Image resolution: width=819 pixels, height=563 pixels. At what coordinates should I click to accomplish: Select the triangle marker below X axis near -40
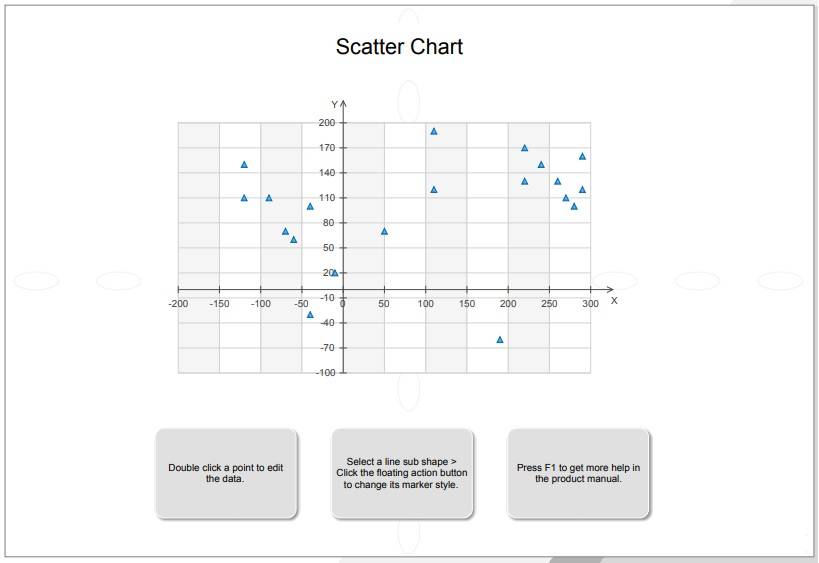pyautogui.click(x=310, y=314)
